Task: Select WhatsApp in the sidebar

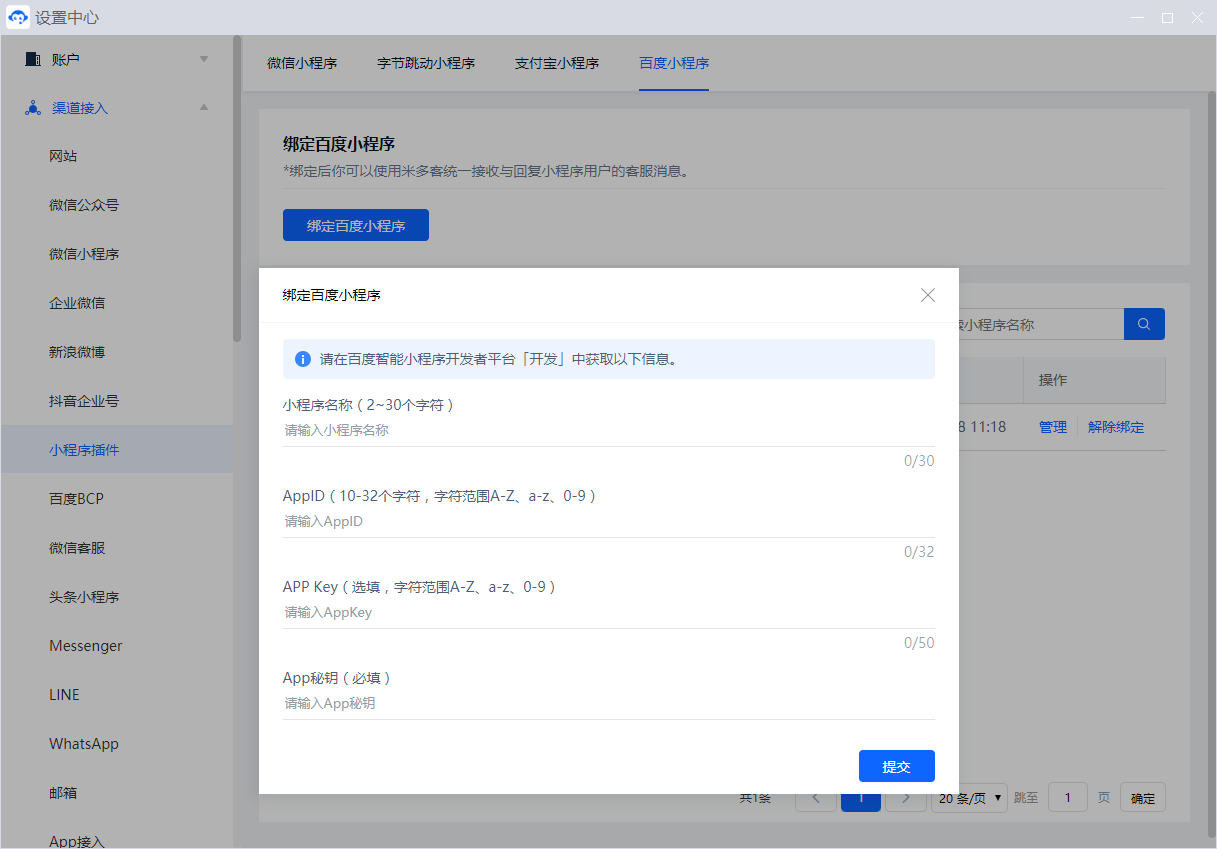Action: 84,744
